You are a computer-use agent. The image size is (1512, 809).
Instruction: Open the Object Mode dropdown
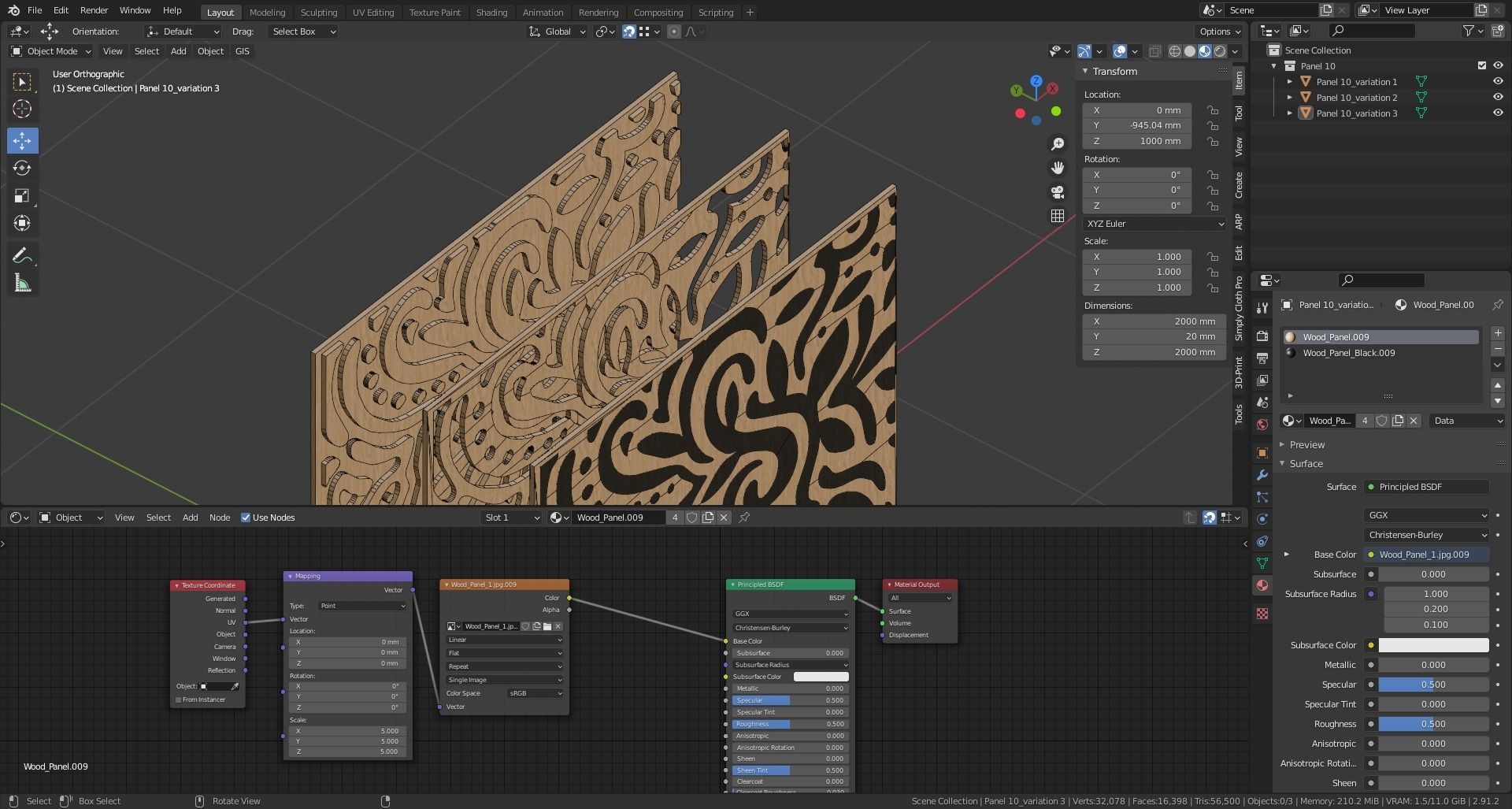click(51, 51)
